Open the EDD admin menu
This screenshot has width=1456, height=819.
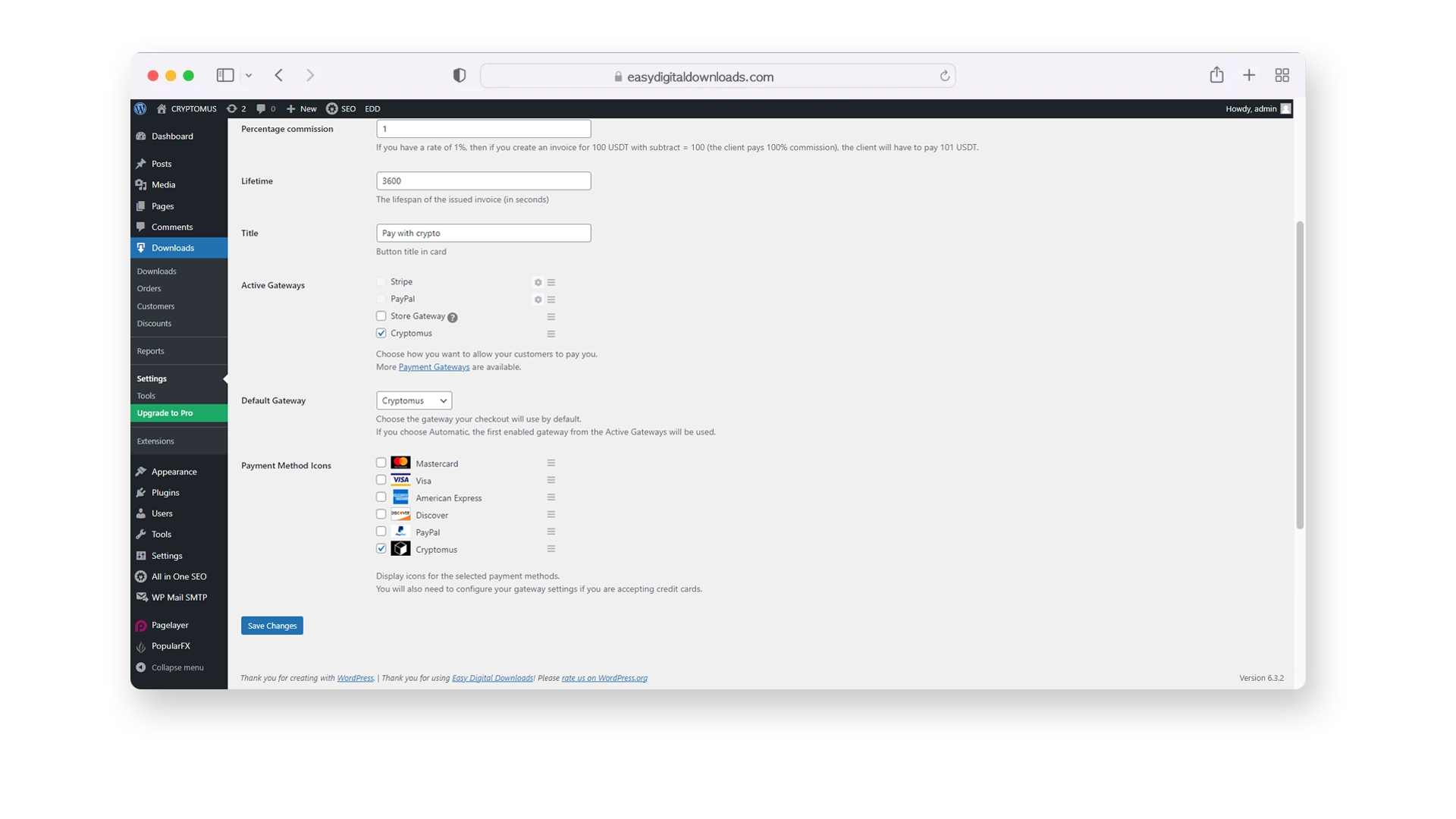pyautogui.click(x=371, y=108)
